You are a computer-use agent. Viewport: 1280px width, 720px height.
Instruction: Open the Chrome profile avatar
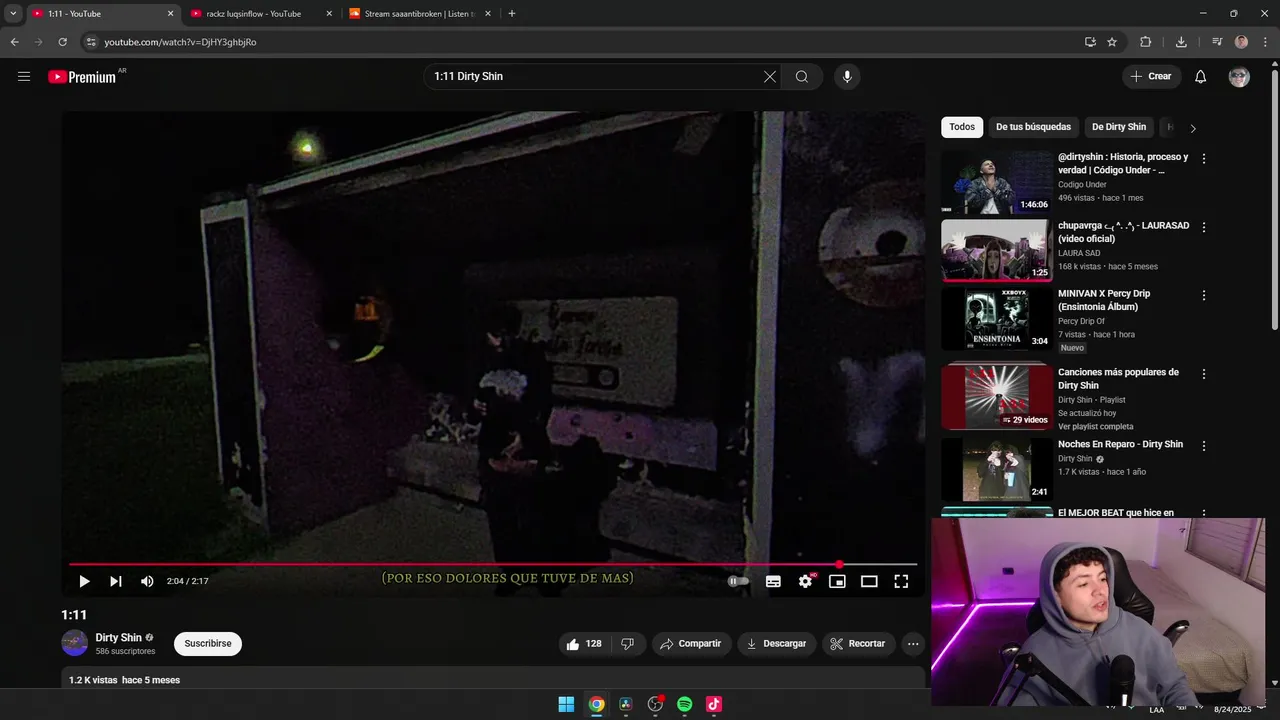point(1241,42)
